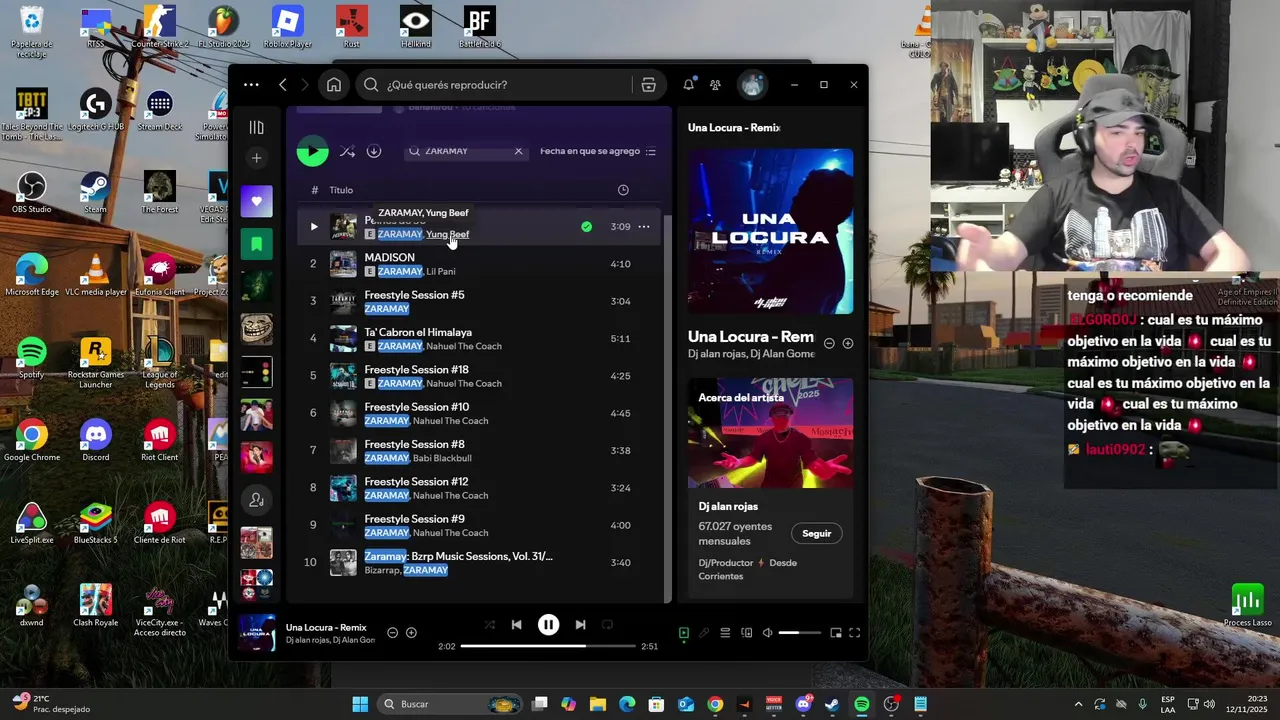Open Spotify notifications bell
This screenshot has width=1280, height=720.
pyautogui.click(x=688, y=85)
